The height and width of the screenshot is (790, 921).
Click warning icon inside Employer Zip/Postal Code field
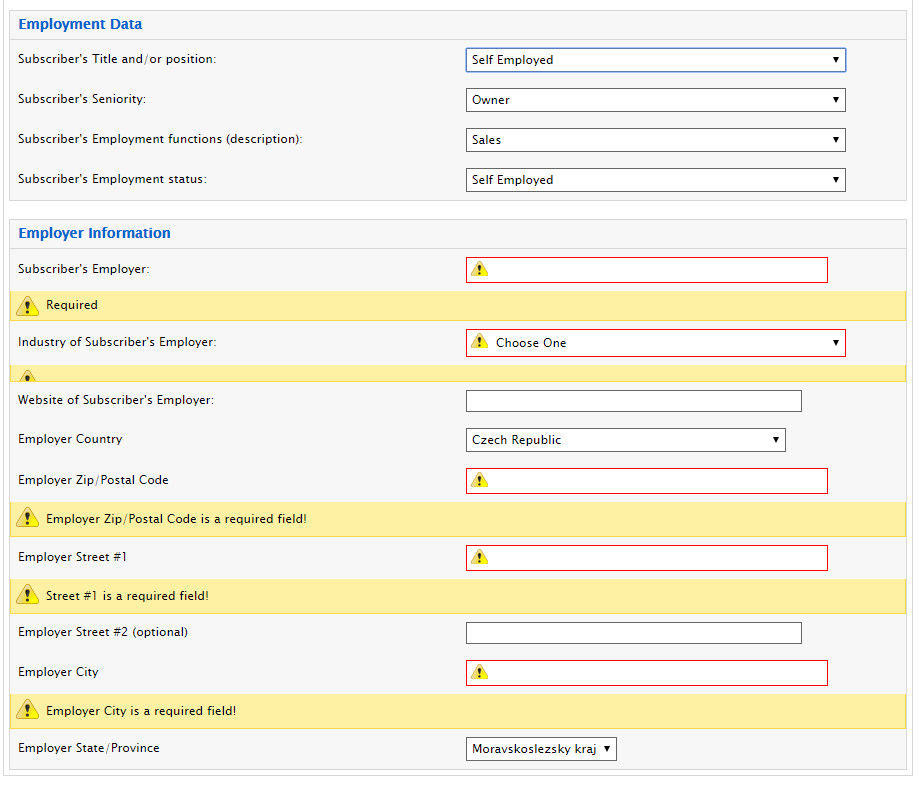click(480, 480)
